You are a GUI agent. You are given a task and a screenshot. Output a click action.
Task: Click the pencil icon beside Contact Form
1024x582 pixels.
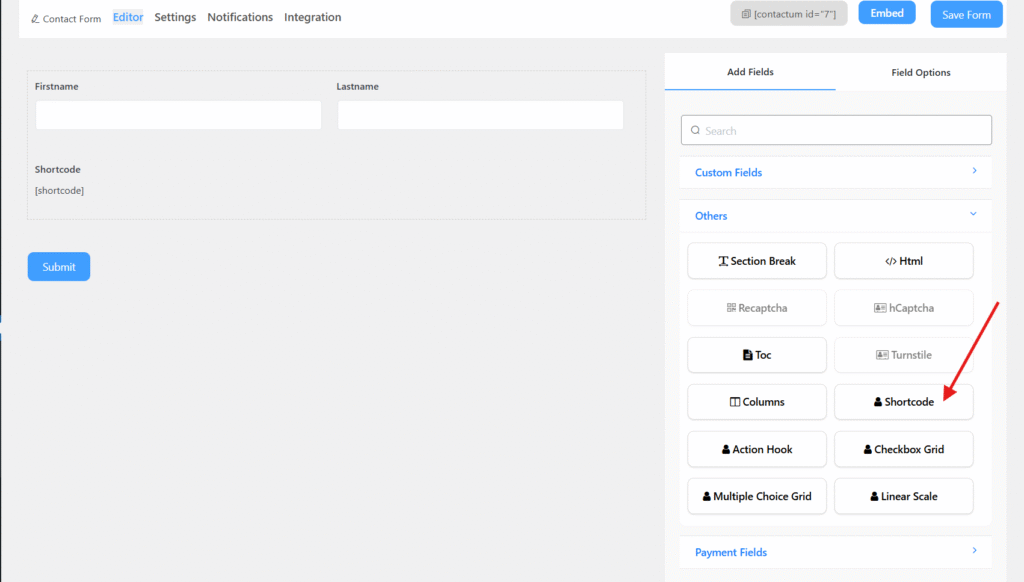[x=36, y=19]
